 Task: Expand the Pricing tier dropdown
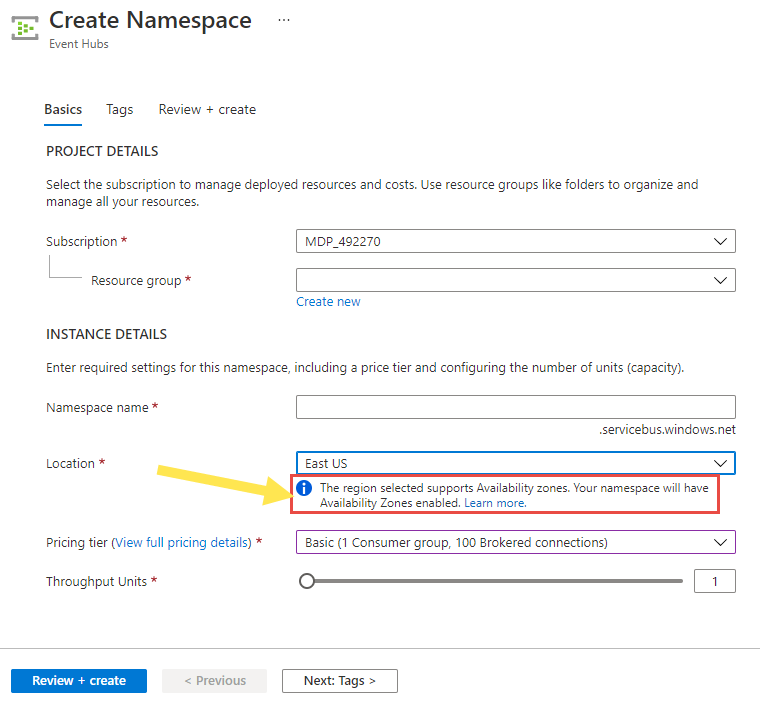pyautogui.click(x=516, y=542)
